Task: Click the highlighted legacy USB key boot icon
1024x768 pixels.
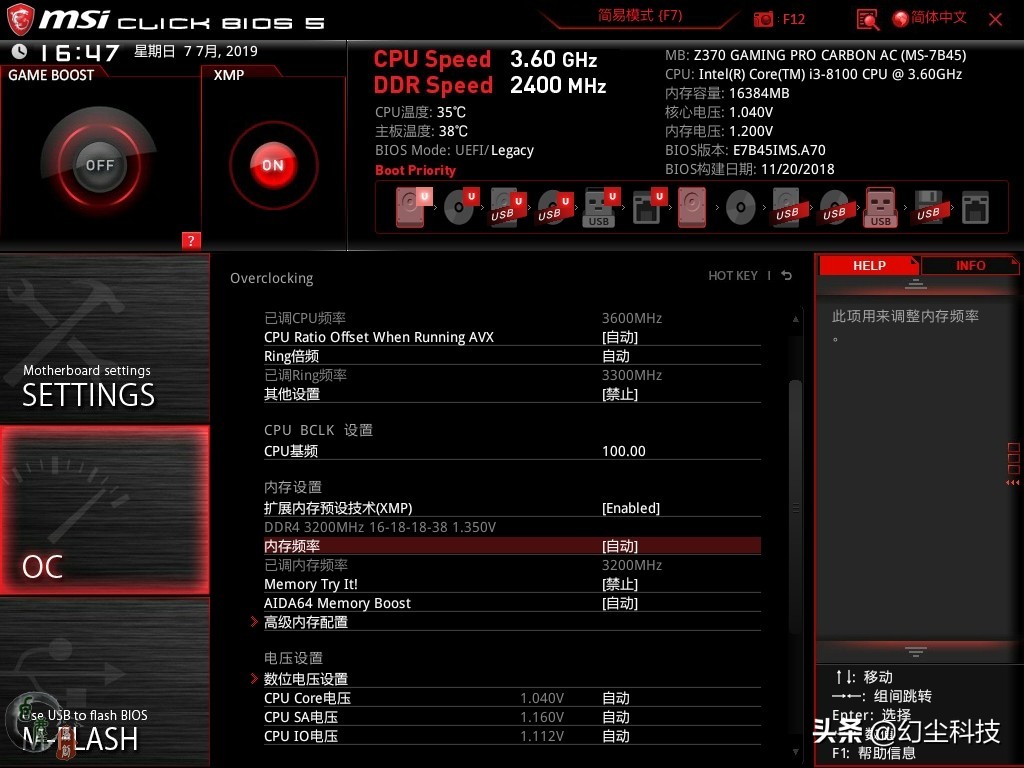Action: pos(880,207)
